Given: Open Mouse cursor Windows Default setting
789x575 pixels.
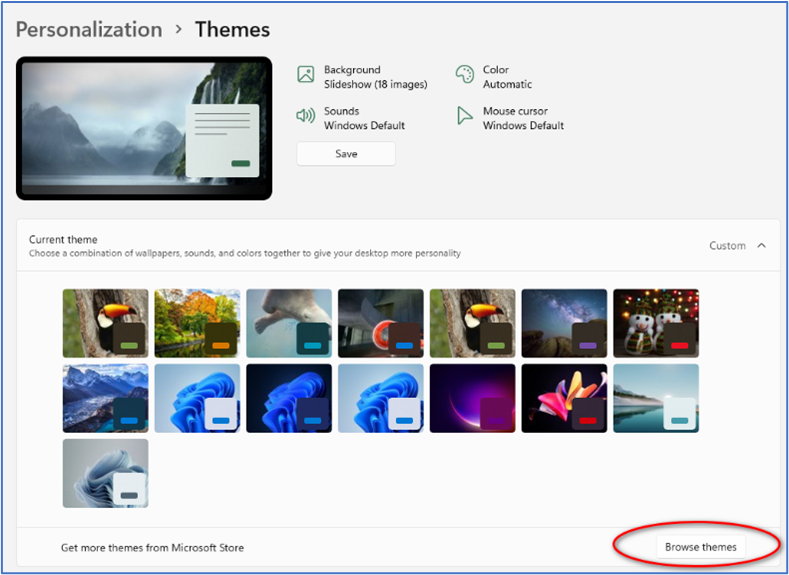Looking at the screenshot, I should pos(523,119).
